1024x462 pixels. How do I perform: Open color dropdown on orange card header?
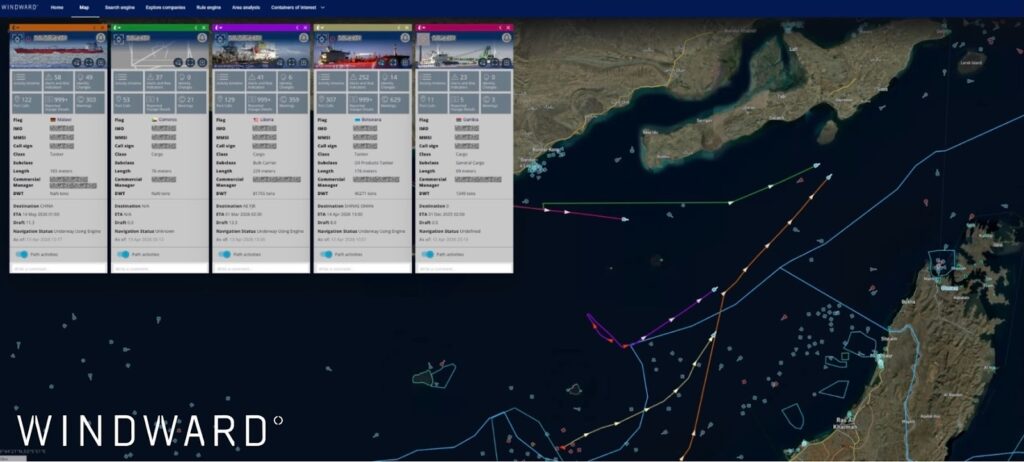coord(18,27)
